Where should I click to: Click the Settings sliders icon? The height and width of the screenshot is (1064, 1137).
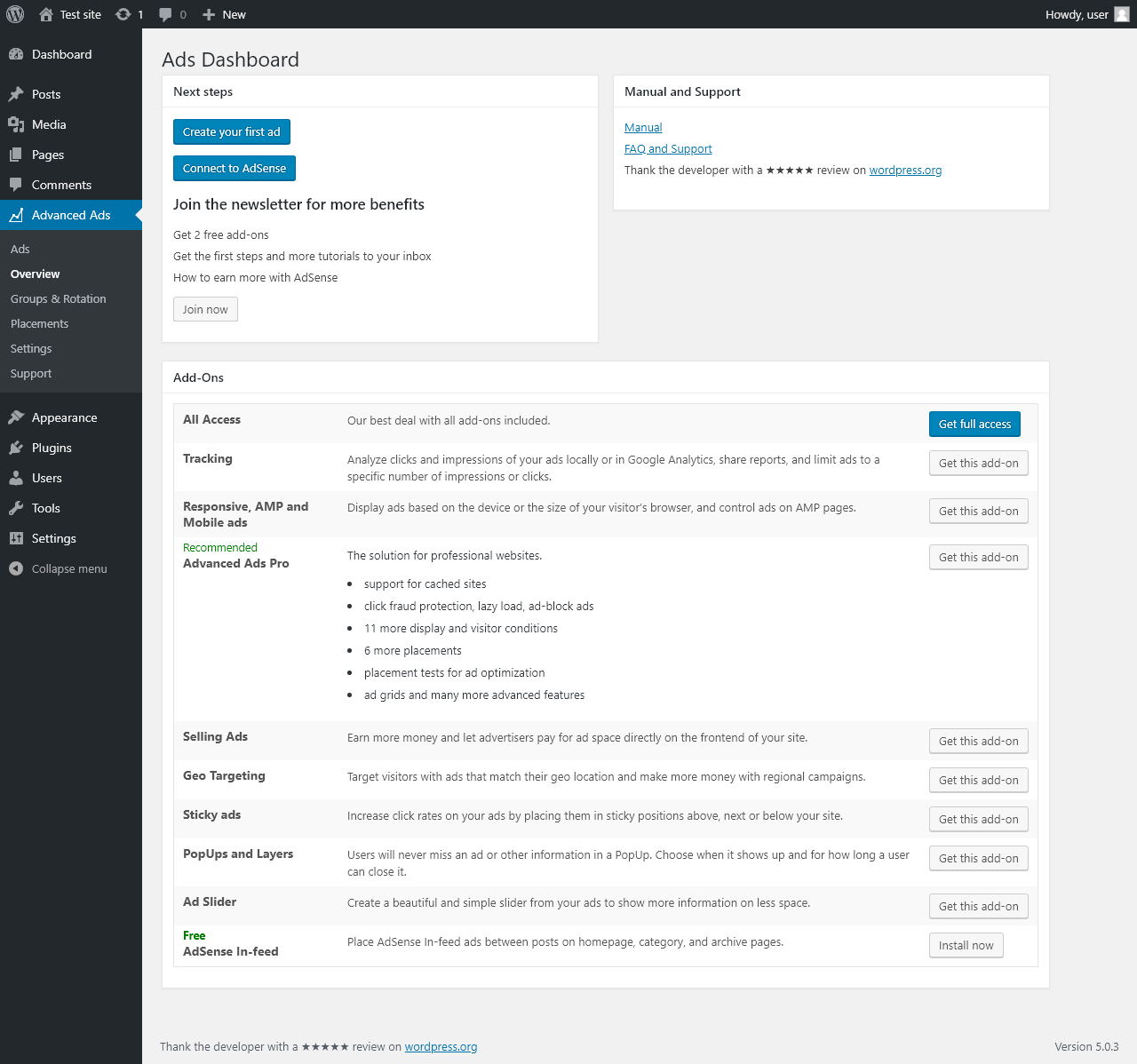click(x=16, y=538)
